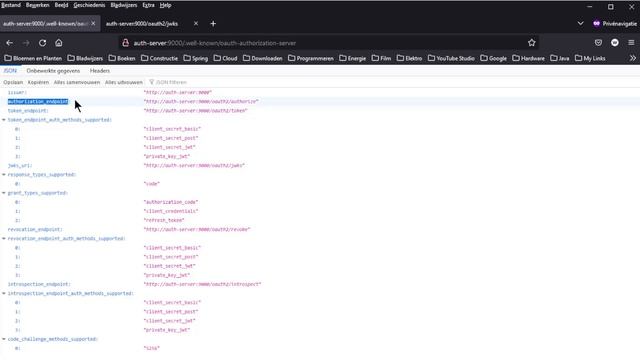The height and width of the screenshot is (360, 640).
Task: Close the oauth2/jwks tab
Action: point(196,24)
